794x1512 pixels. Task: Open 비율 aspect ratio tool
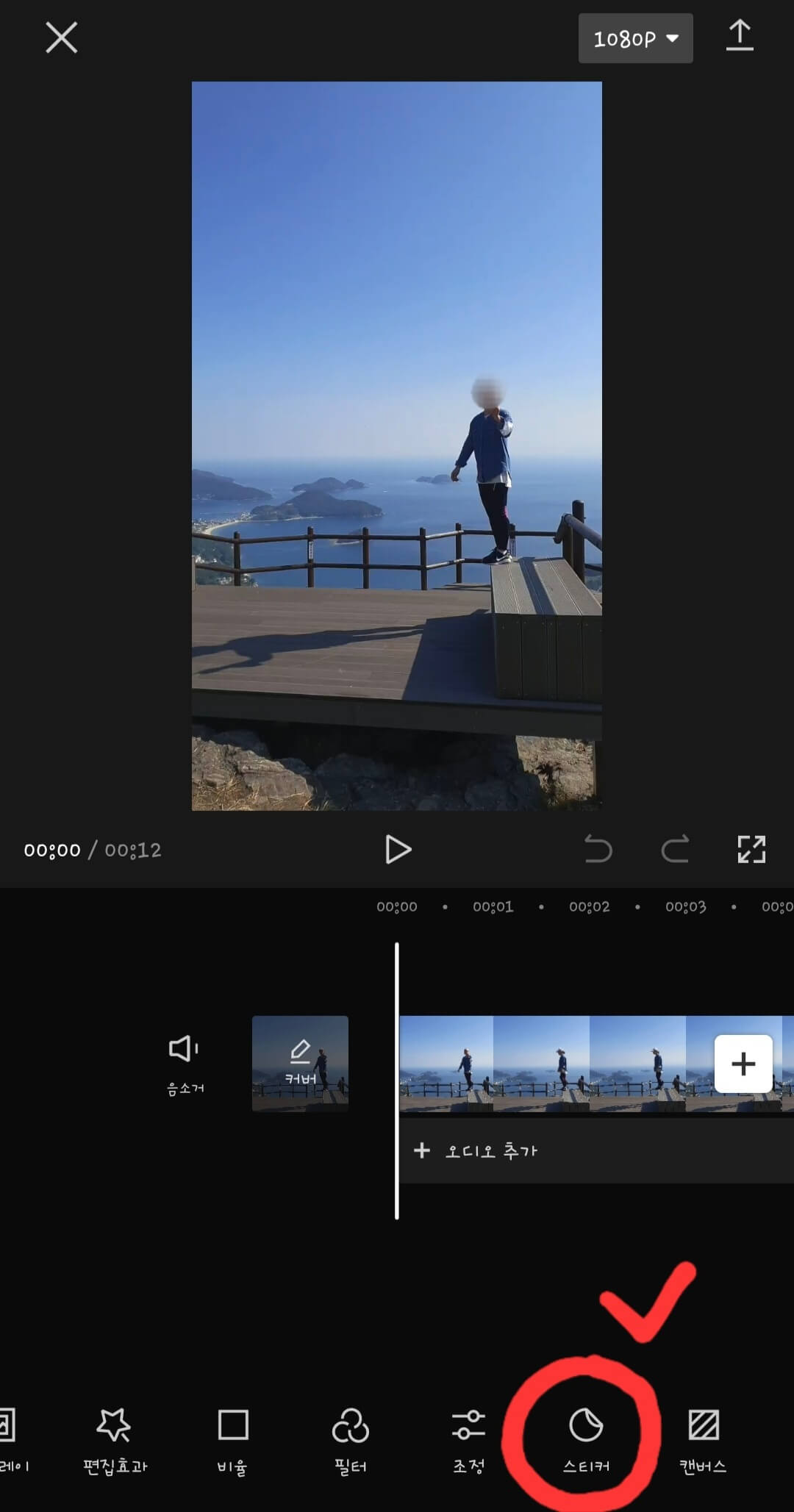click(233, 1442)
